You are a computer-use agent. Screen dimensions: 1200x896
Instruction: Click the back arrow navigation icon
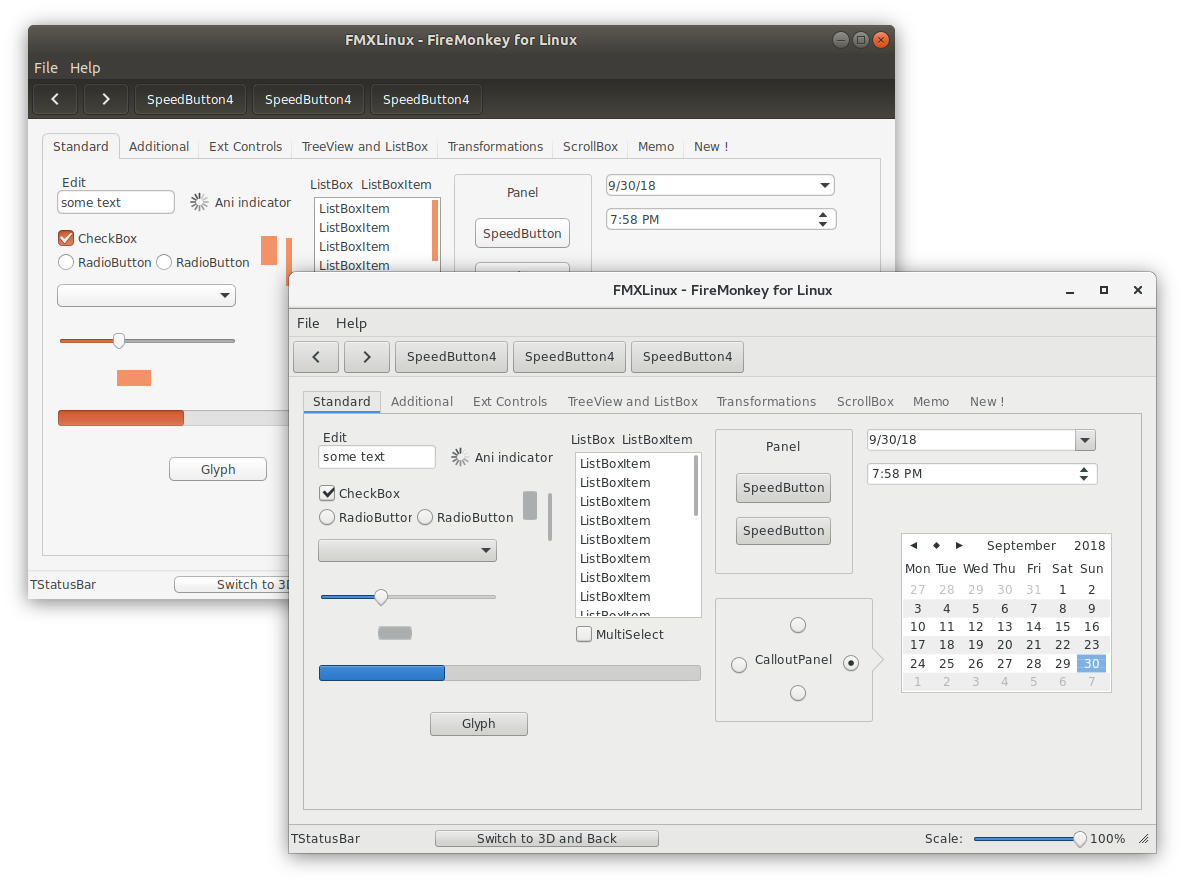(316, 356)
